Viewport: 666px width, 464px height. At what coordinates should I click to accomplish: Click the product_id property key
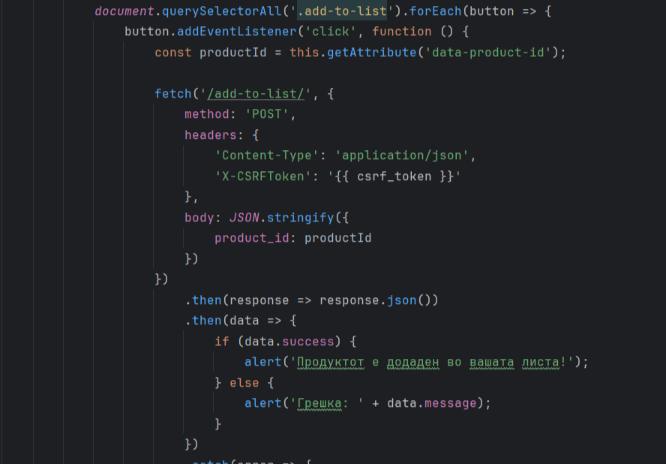252,238
